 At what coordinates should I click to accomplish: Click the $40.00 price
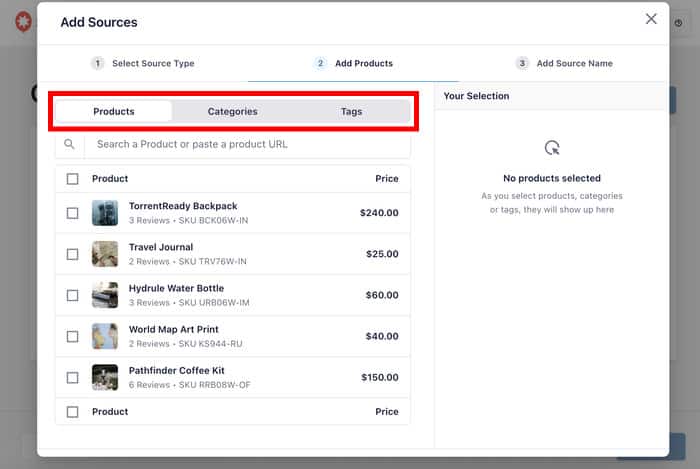pos(382,336)
